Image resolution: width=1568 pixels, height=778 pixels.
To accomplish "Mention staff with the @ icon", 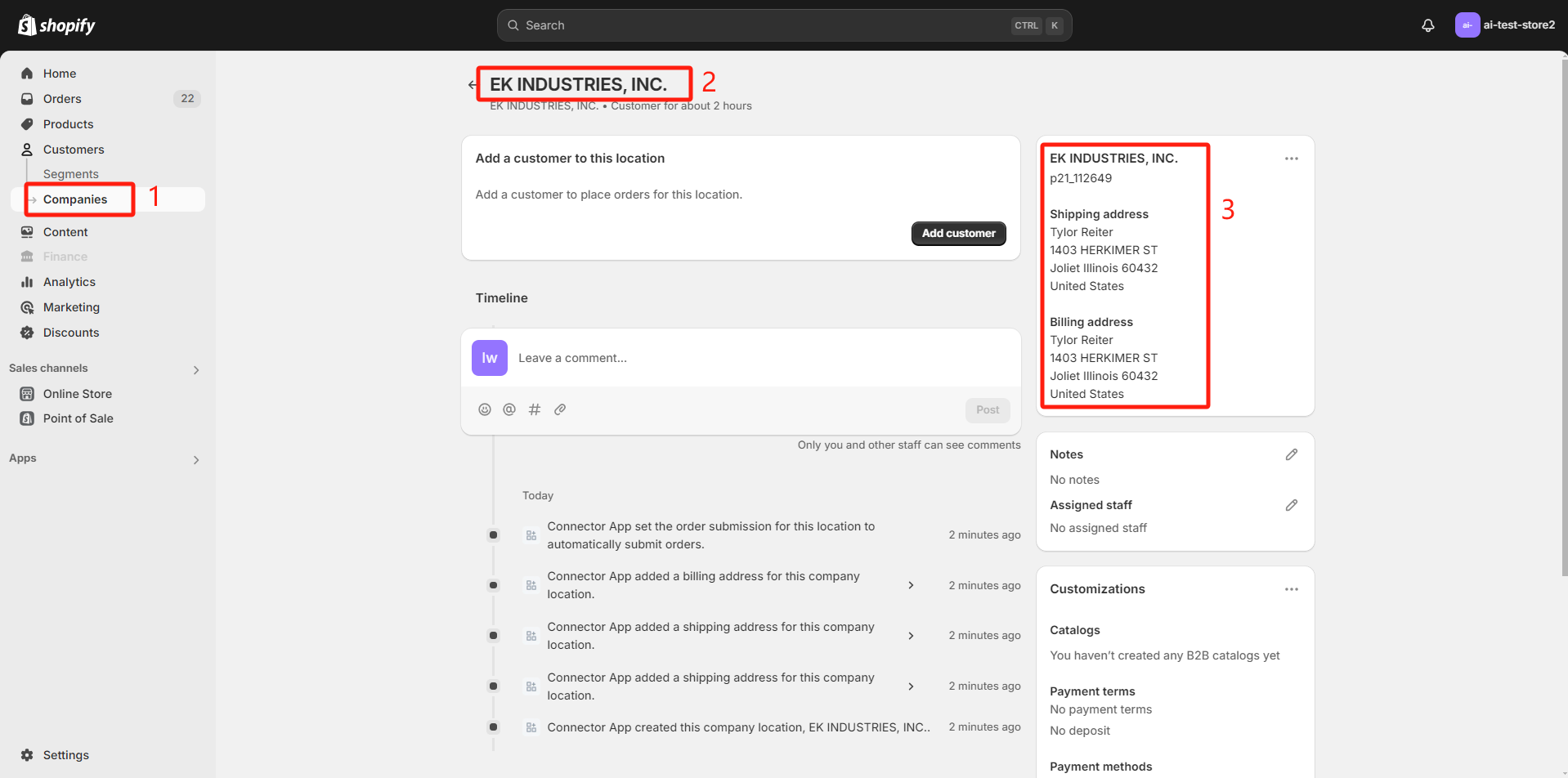I will (x=509, y=409).
